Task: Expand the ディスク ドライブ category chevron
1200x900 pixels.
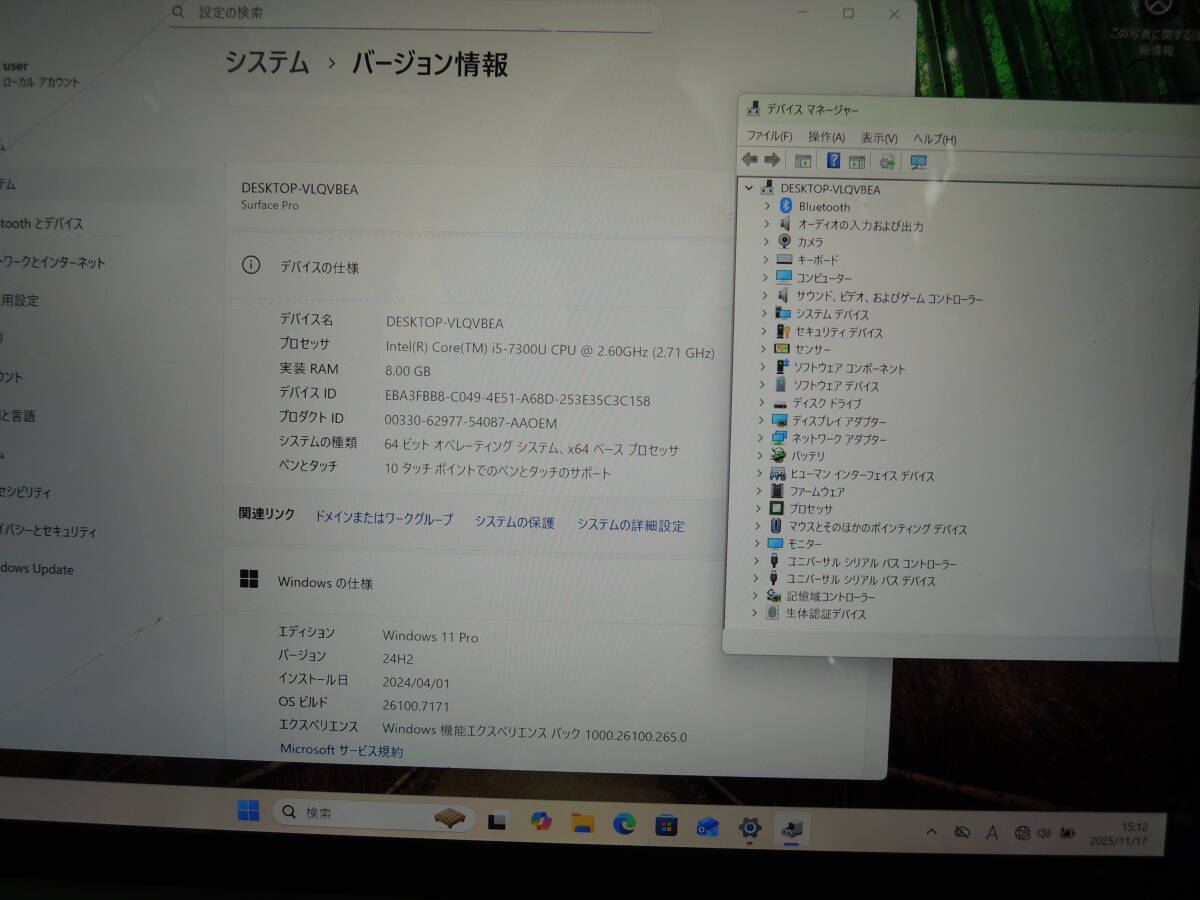Action: click(x=762, y=403)
